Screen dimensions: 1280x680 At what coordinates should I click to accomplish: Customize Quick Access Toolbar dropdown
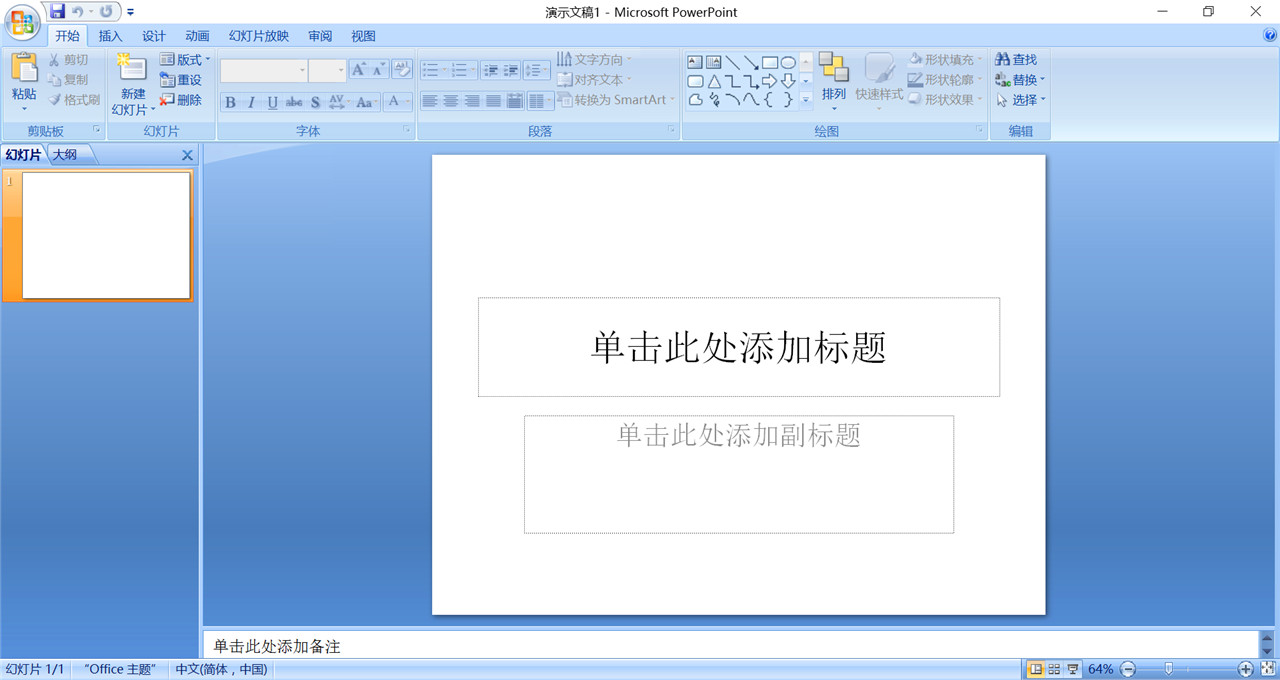coord(130,12)
